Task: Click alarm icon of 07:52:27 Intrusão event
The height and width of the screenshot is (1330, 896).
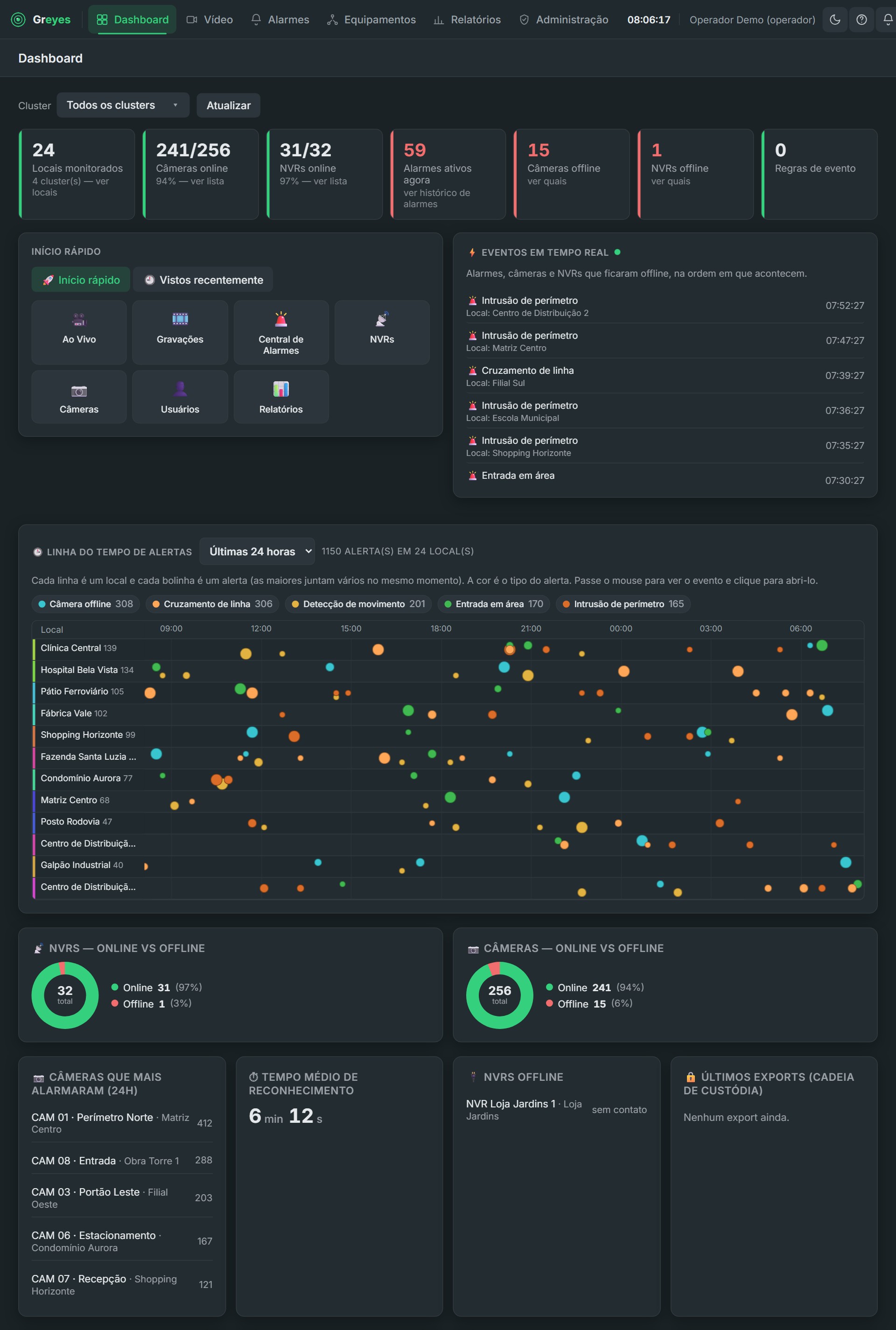Action: (473, 301)
